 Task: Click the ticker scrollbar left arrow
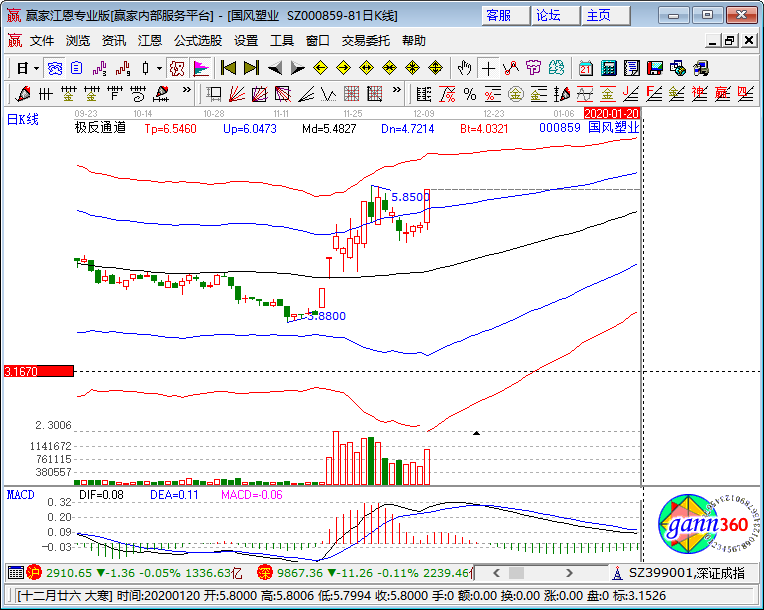pyautogui.click(x=497, y=573)
